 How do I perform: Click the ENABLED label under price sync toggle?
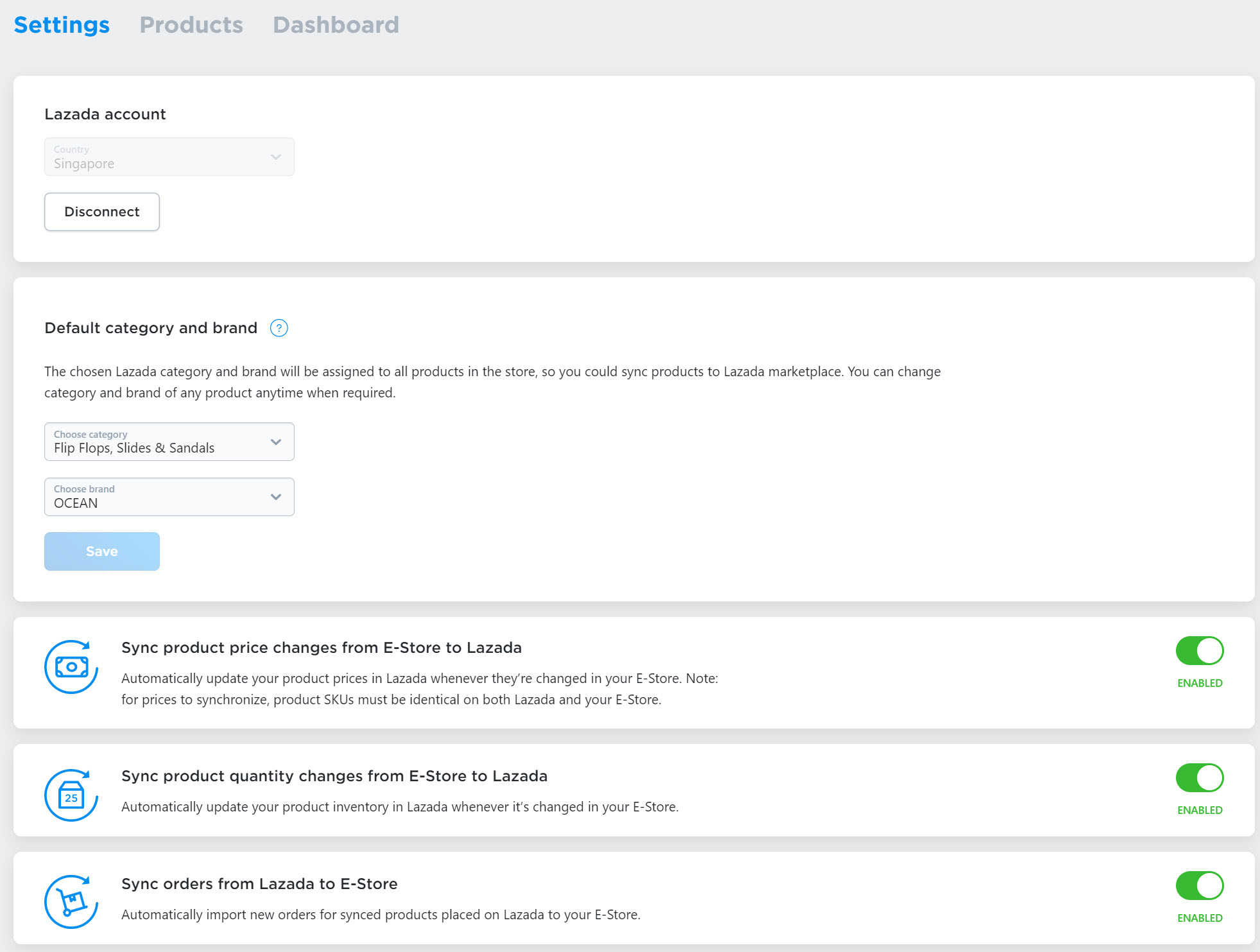[x=1200, y=683]
